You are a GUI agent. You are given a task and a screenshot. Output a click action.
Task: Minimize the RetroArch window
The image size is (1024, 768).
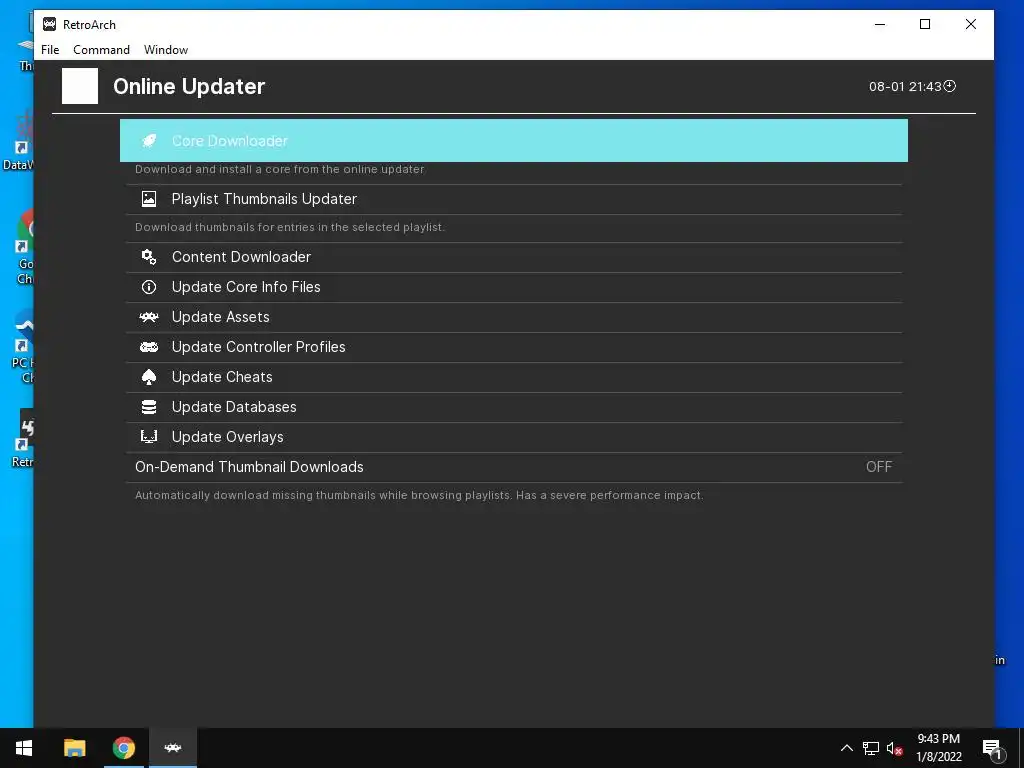[880, 24]
